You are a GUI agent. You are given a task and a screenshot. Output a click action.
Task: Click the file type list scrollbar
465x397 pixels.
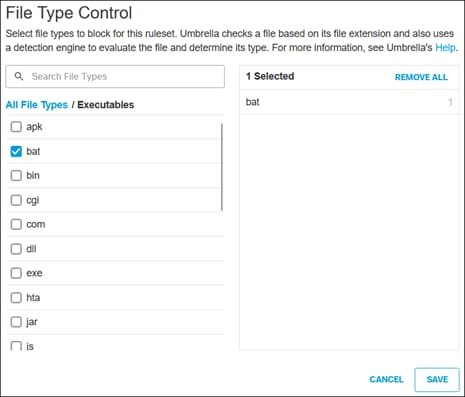222,167
